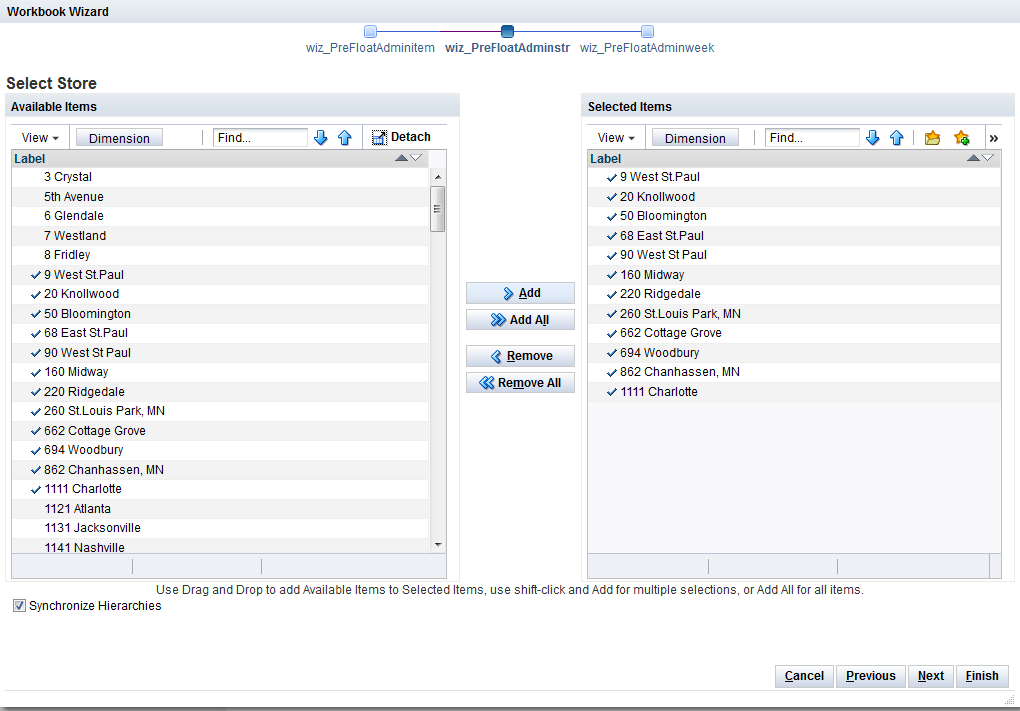Select 90 West St Paul in Selected Items

(x=794, y=255)
